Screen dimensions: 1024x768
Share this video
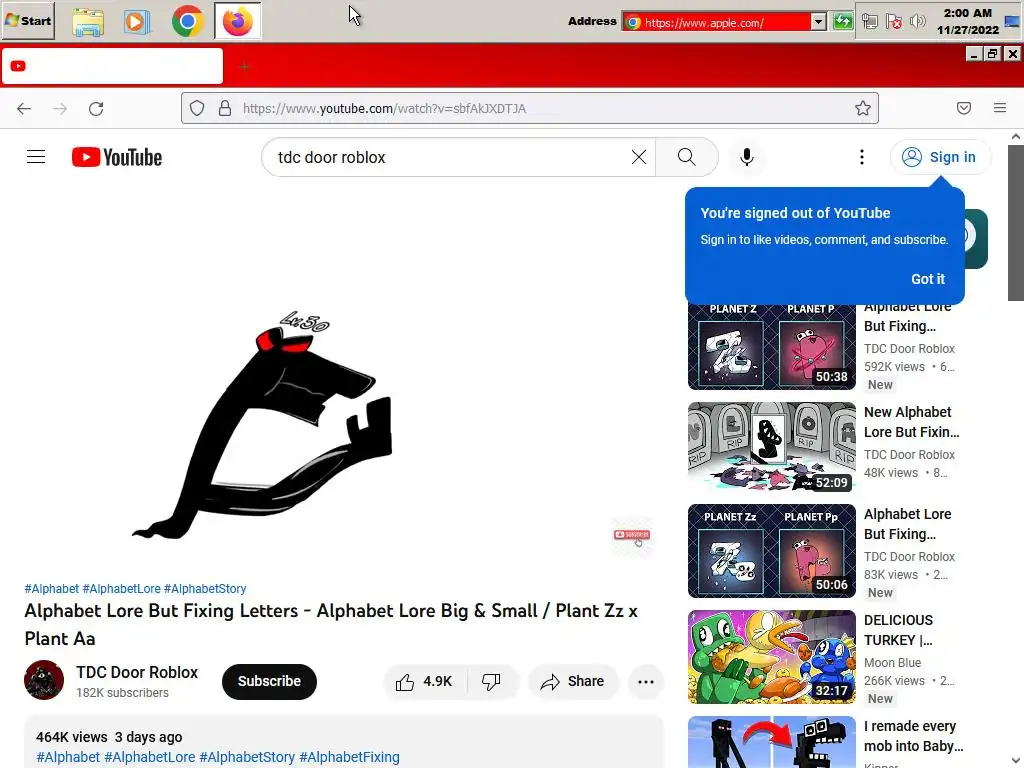[573, 681]
